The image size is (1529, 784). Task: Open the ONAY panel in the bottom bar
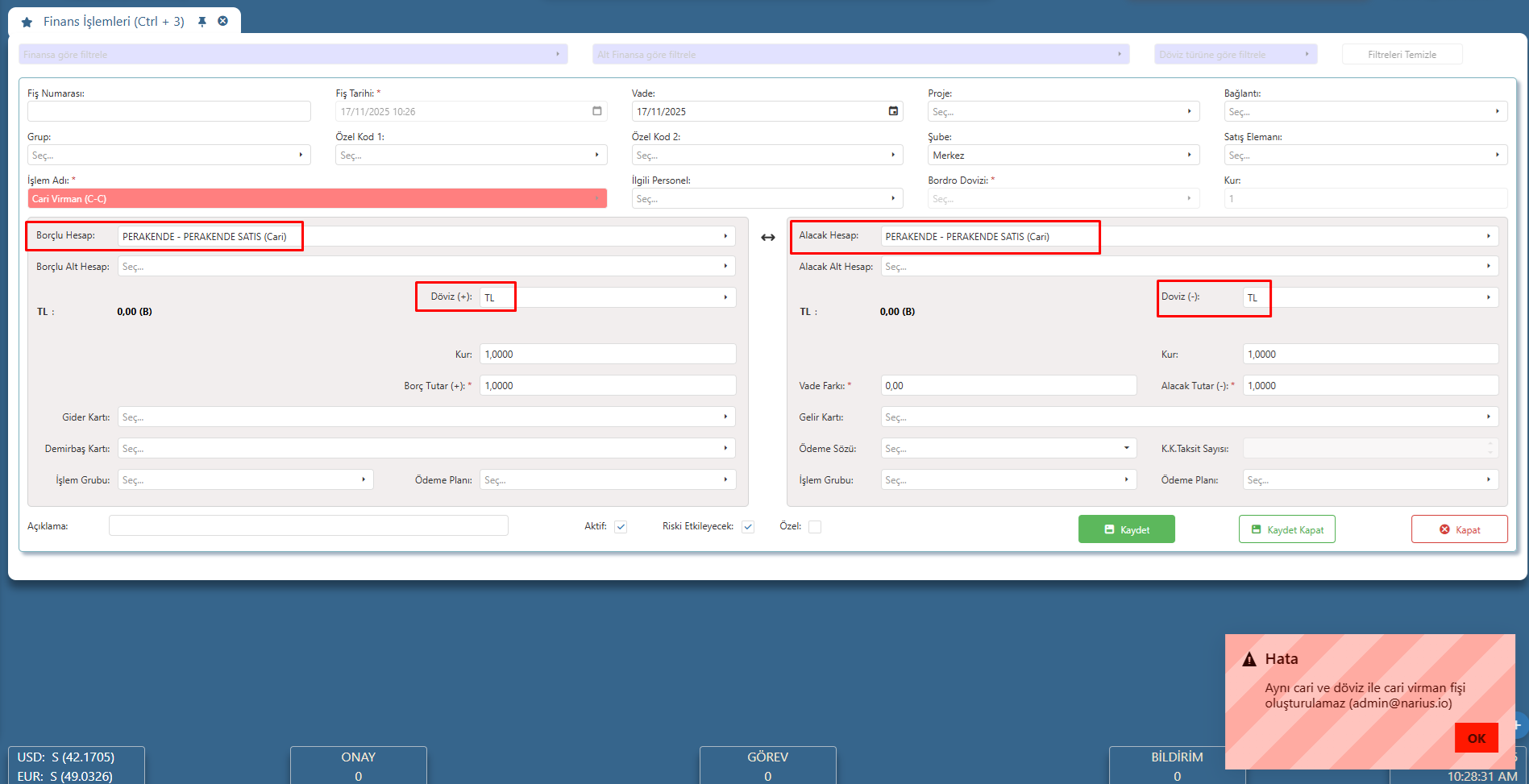click(359, 765)
